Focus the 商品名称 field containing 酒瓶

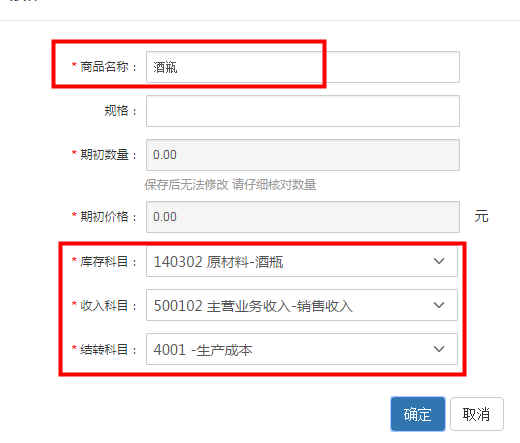303,67
